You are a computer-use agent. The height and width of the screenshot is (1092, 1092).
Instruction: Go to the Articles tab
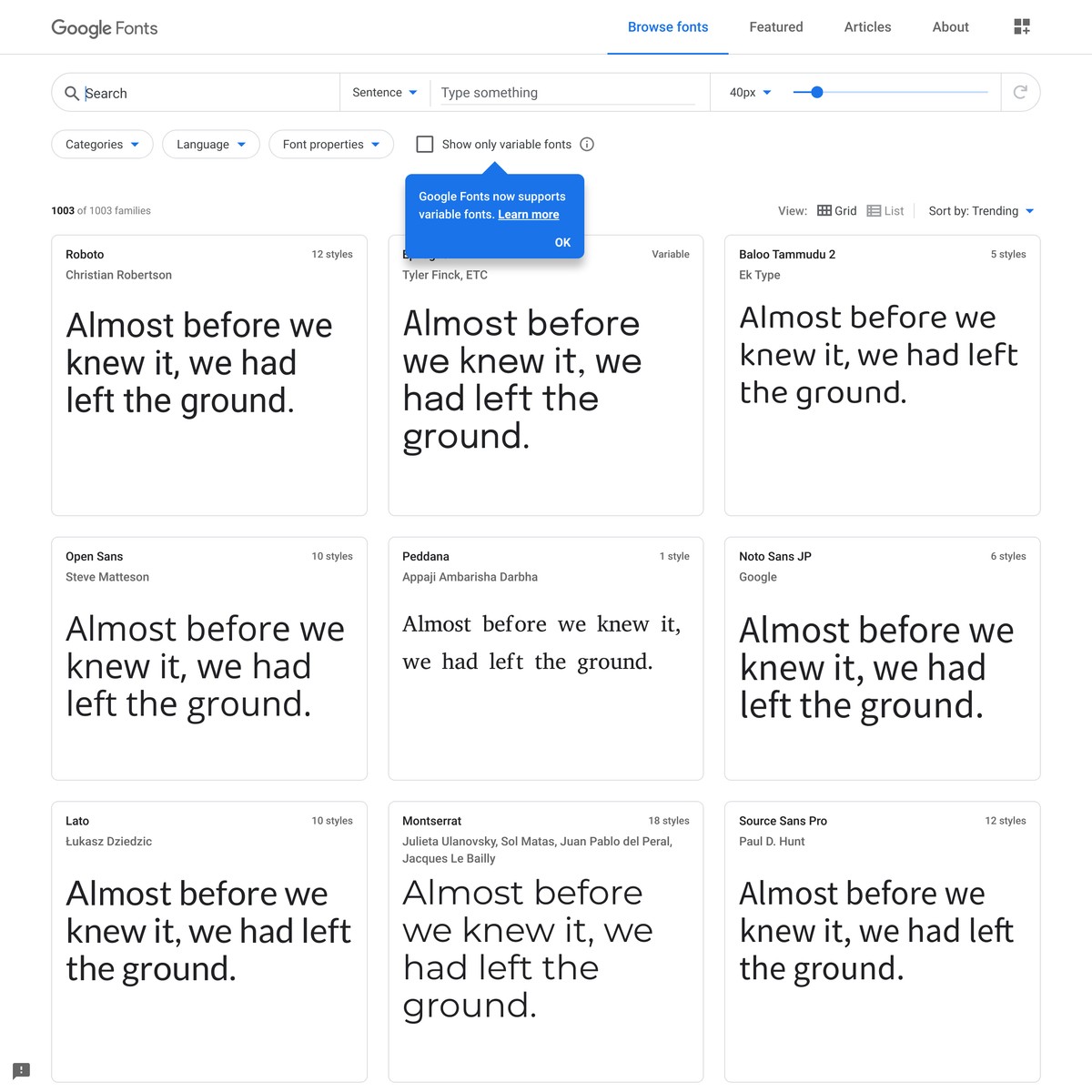[x=867, y=27]
